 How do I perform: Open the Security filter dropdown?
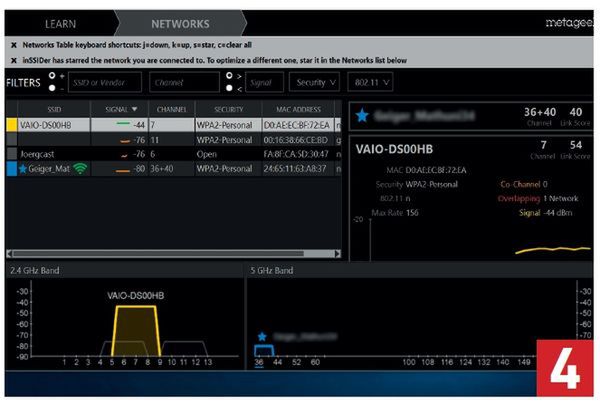coord(315,82)
